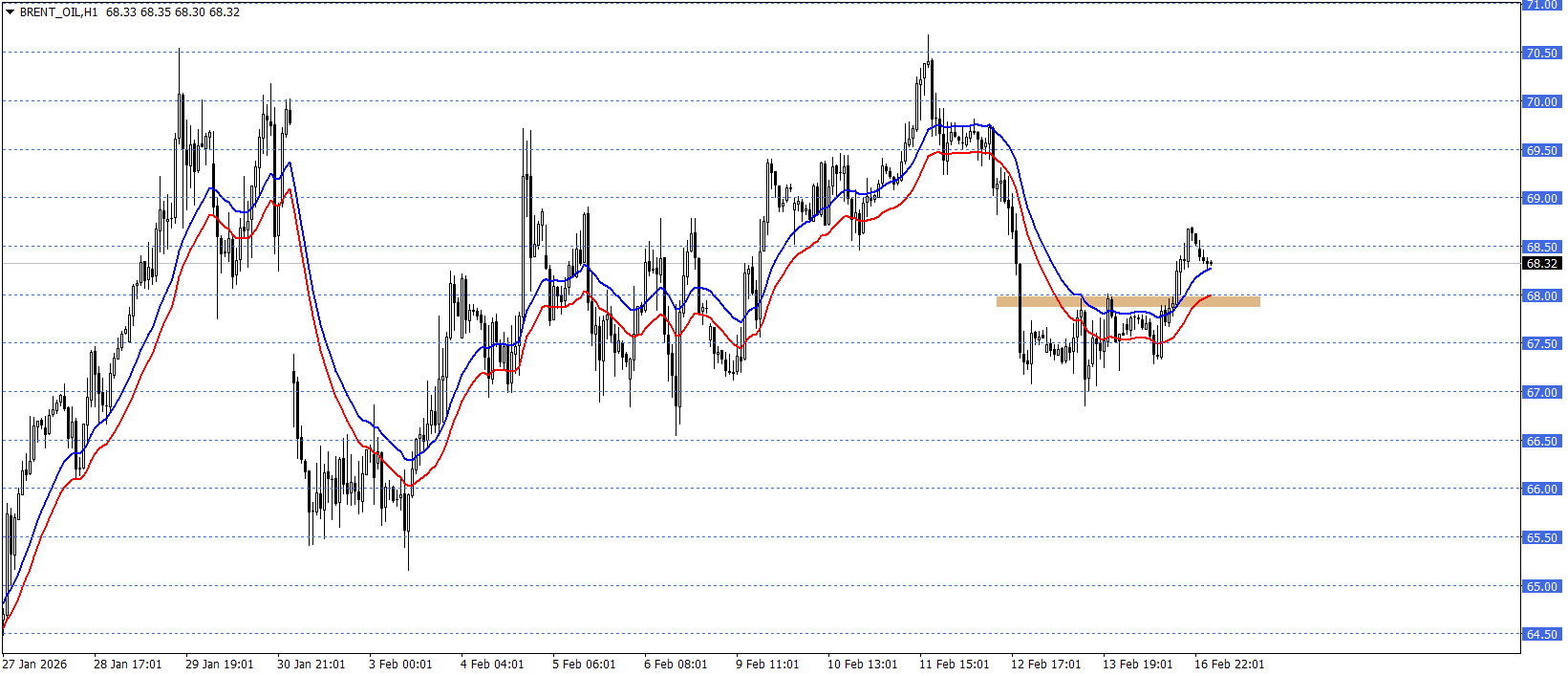Click the 9 Feb 11:01 time label

tap(767, 665)
